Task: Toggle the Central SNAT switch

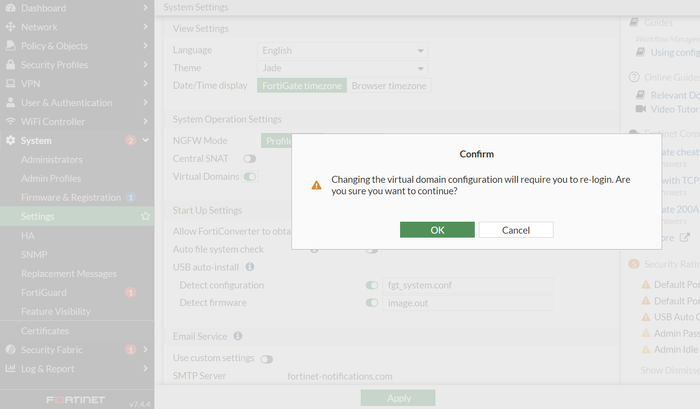Action: tap(250, 159)
